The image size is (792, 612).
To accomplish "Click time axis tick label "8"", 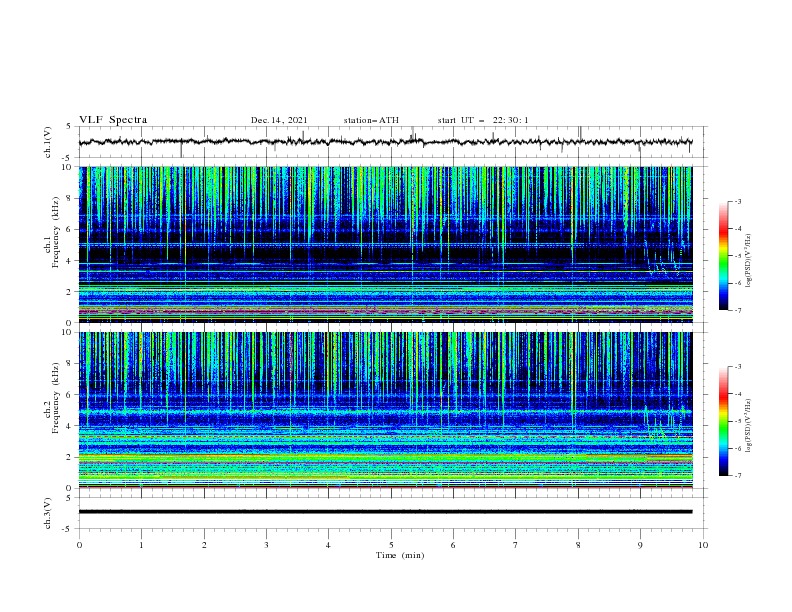I will coord(578,545).
